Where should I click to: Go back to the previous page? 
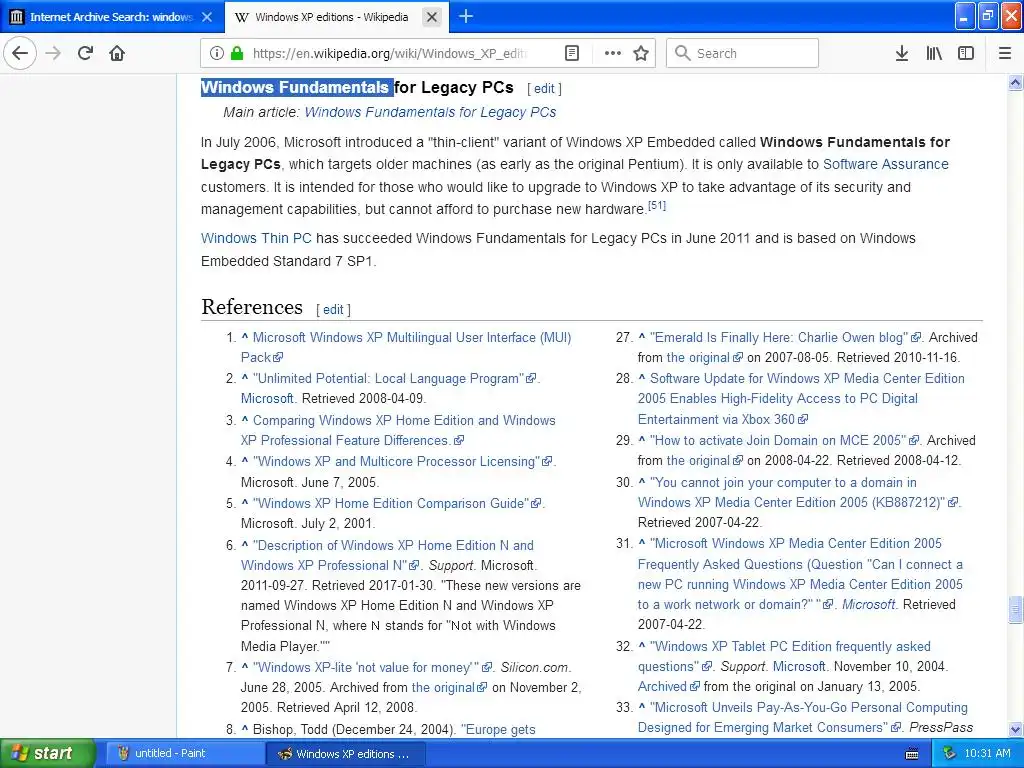(20, 53)
